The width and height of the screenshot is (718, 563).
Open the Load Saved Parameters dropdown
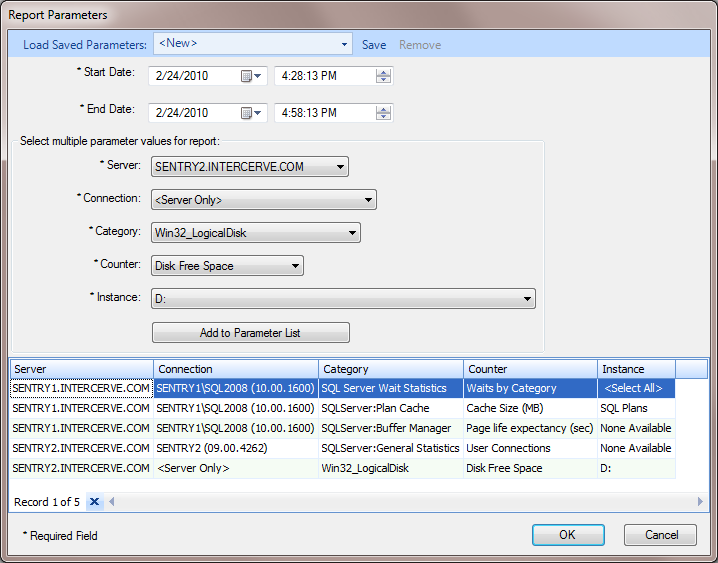[344, 44]
